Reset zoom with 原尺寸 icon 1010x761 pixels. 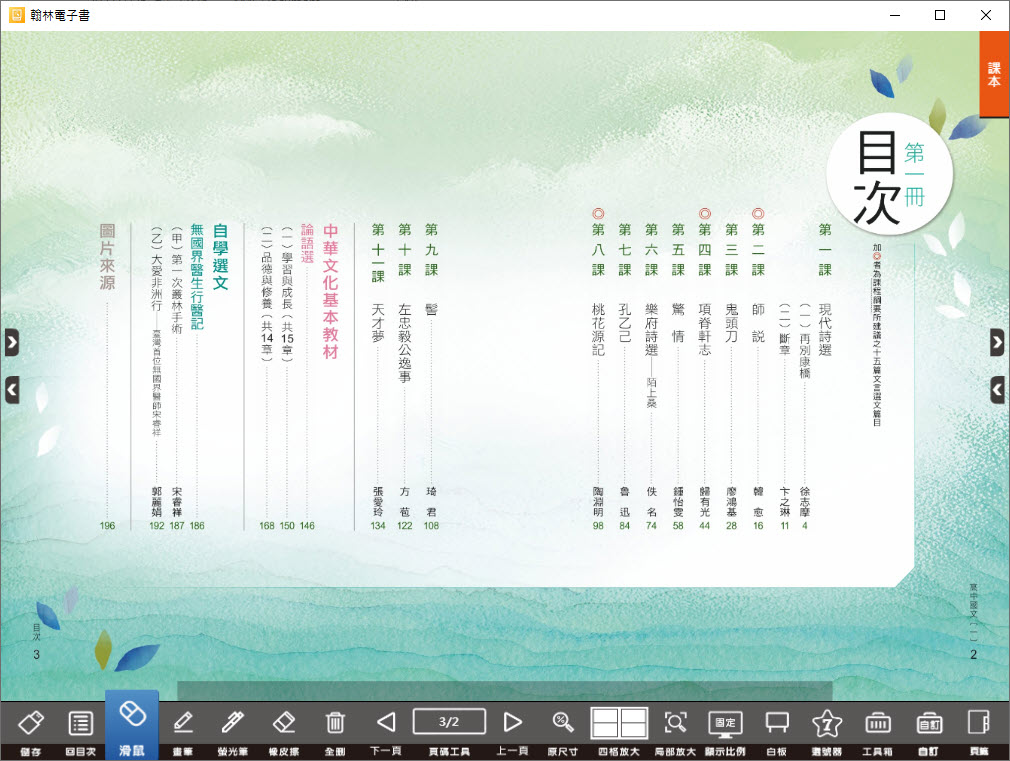(x=563, y=723)
